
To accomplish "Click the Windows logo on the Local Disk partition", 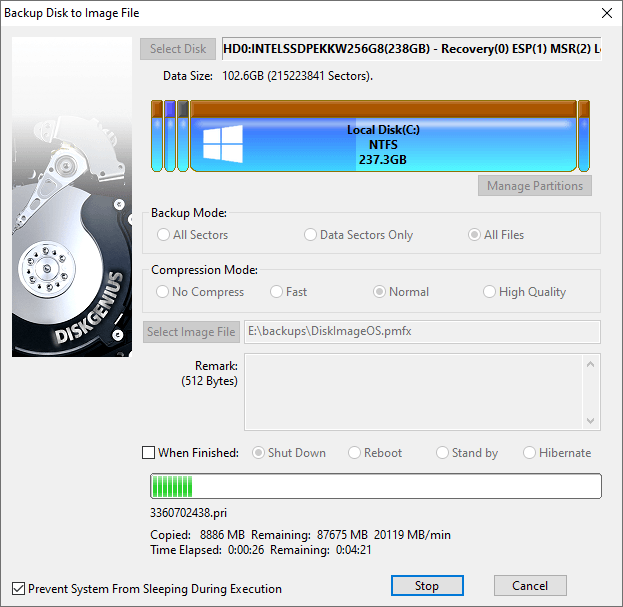I will coord(223,143).
